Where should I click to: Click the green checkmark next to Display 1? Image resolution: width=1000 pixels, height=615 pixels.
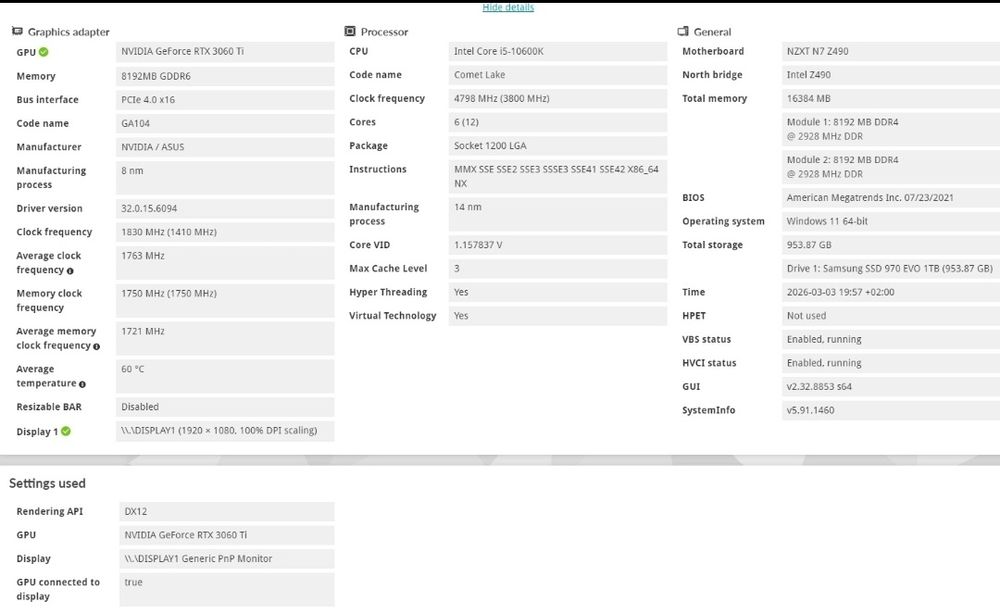coord(66,431)
